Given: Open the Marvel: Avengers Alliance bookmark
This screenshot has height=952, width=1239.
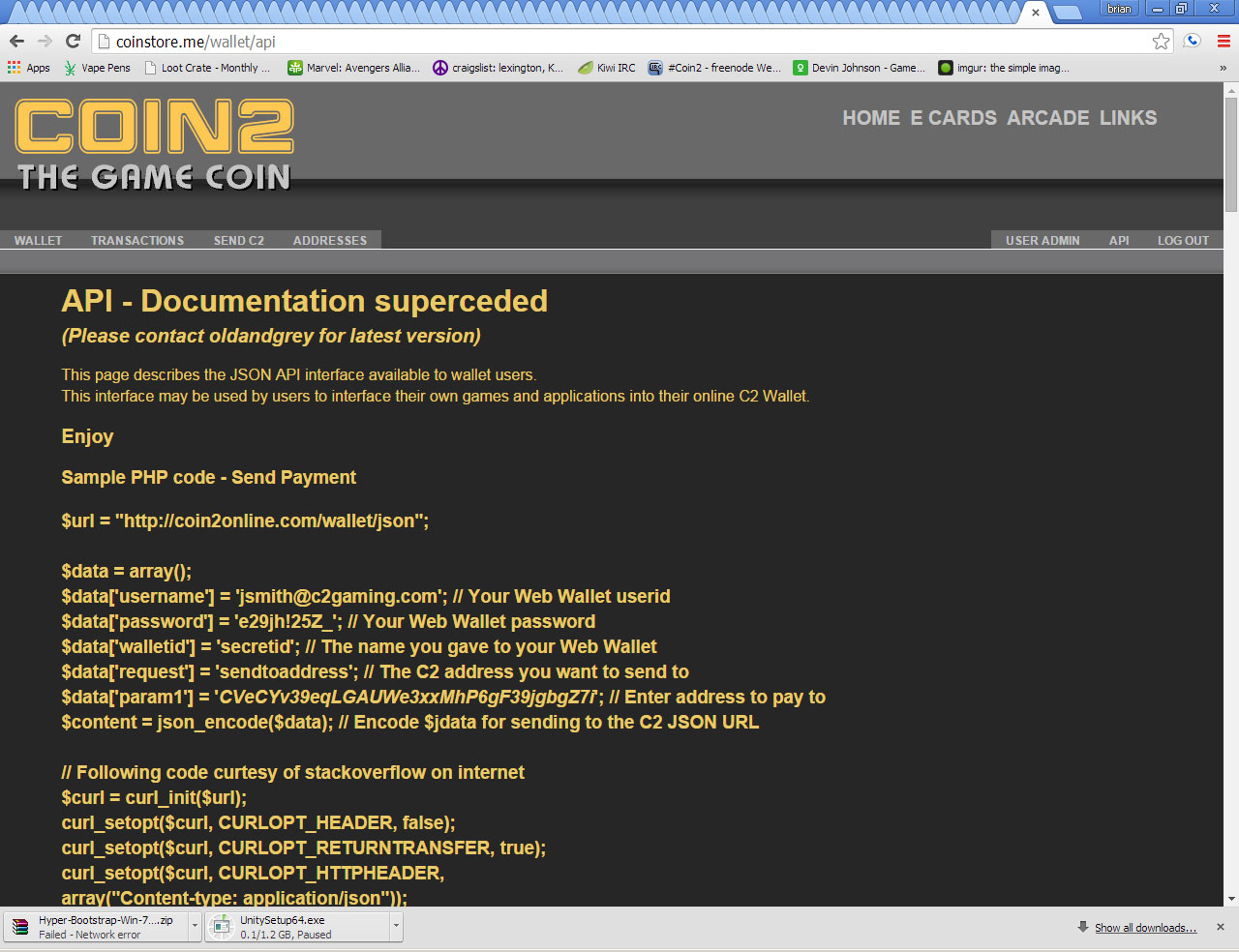Looking at the screenshot, I should 353,68.
